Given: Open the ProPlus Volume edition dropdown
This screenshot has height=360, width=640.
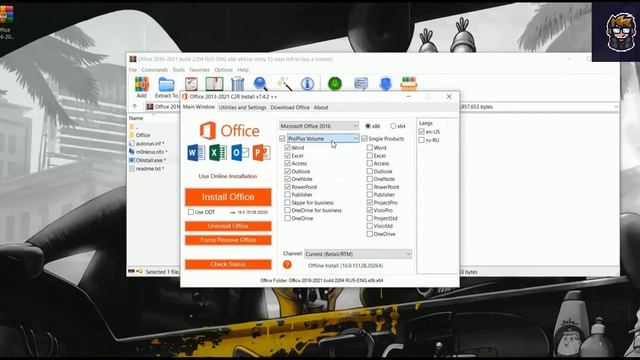Looking at the screenshot, I should pyautogui.click(x=323, y=139).
